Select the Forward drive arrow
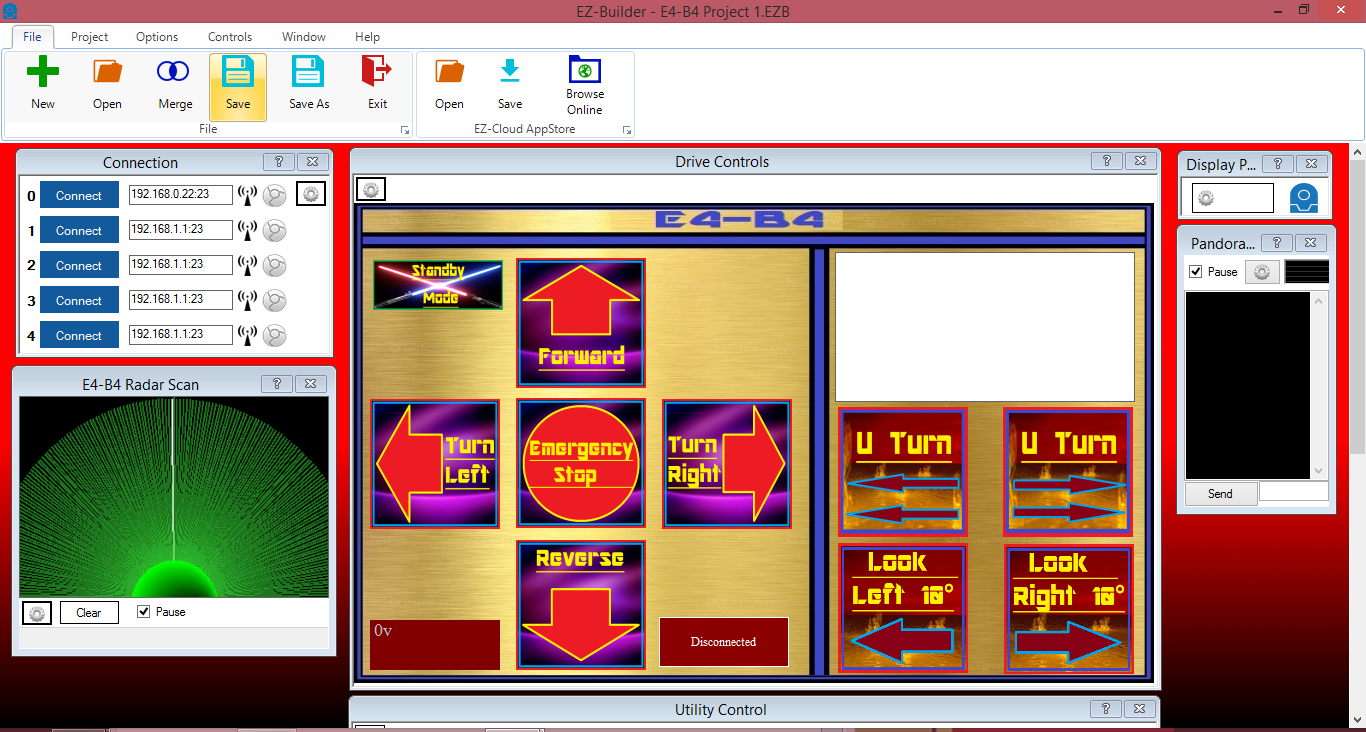1366x732 pixels. pyautogui.click(x=580, y=322)
